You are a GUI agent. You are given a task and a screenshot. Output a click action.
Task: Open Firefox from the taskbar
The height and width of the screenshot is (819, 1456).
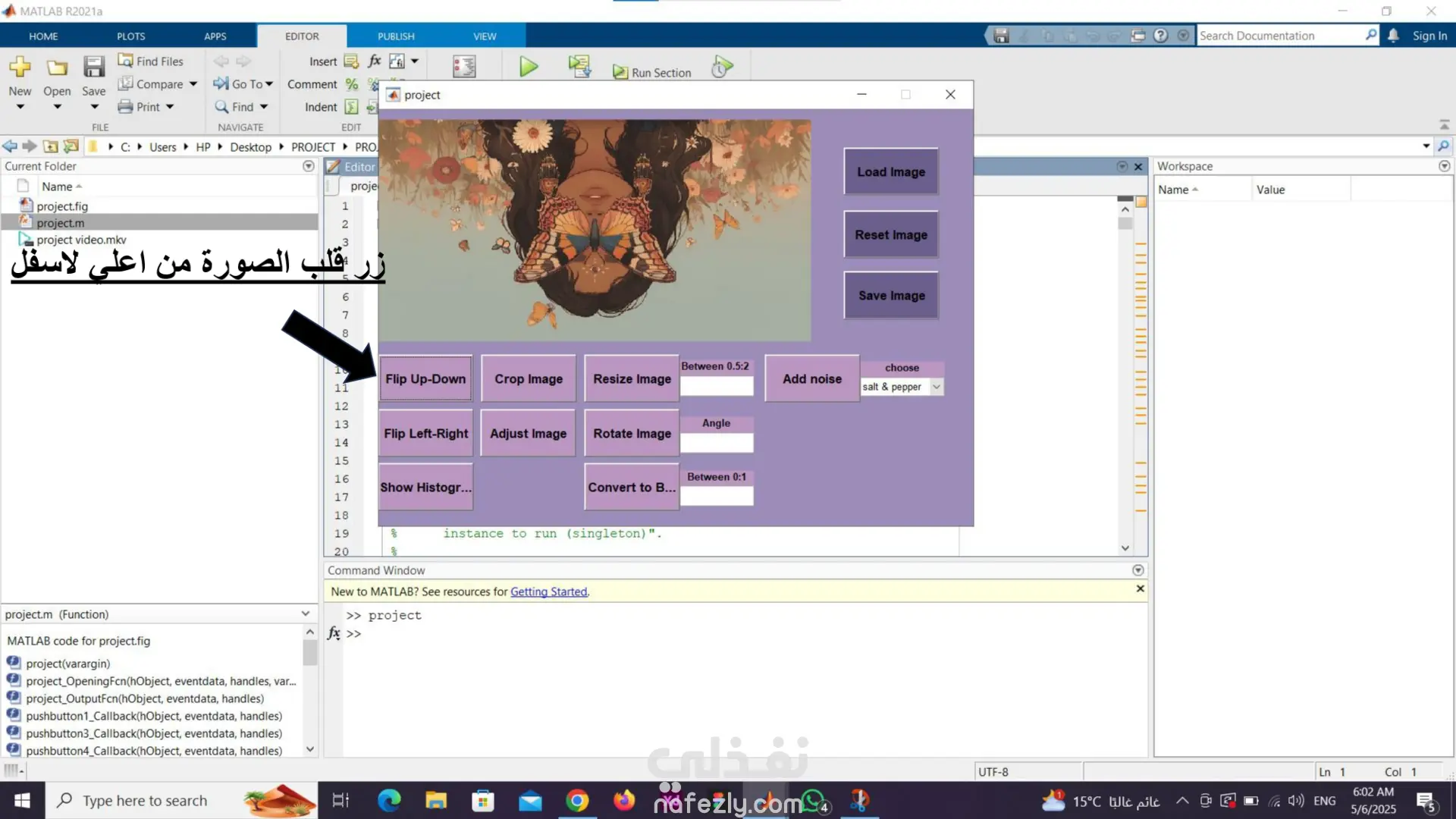624,800
